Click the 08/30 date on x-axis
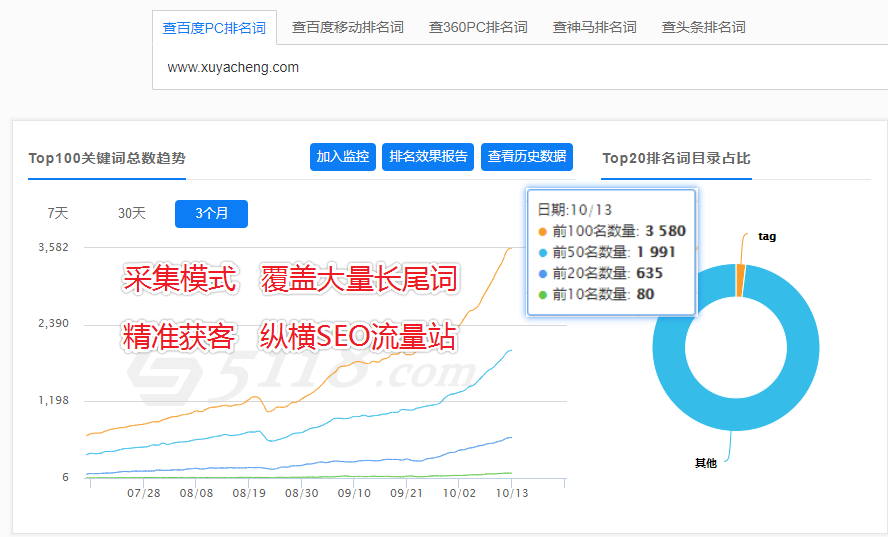The image size is (888, 537). [301, 493]
